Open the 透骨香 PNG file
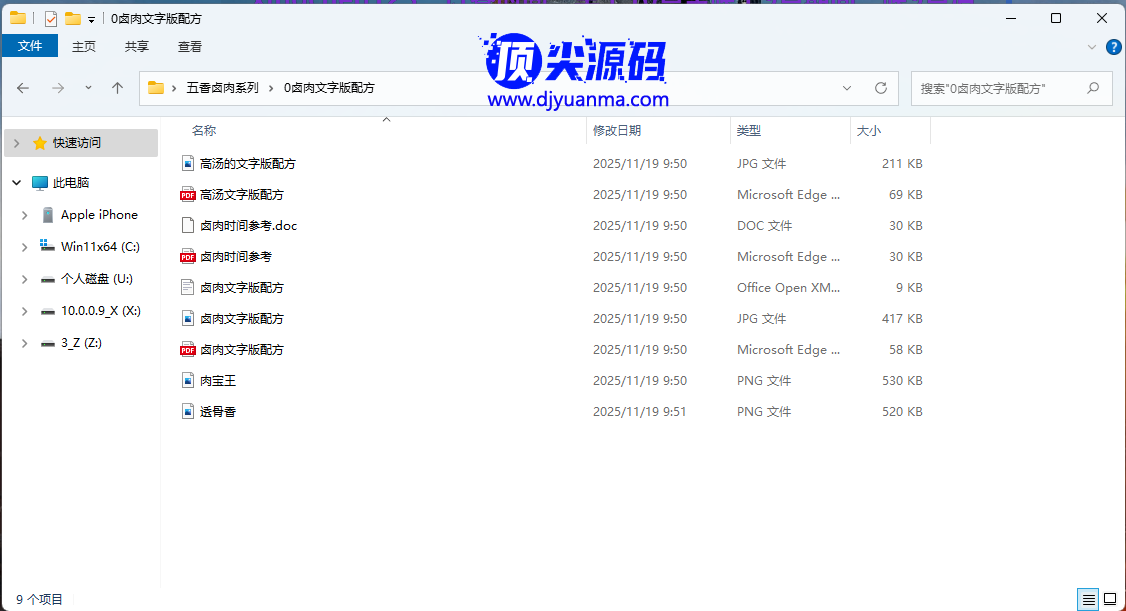The width and height of the screenshot is (1126, 611). click(218, 411)
